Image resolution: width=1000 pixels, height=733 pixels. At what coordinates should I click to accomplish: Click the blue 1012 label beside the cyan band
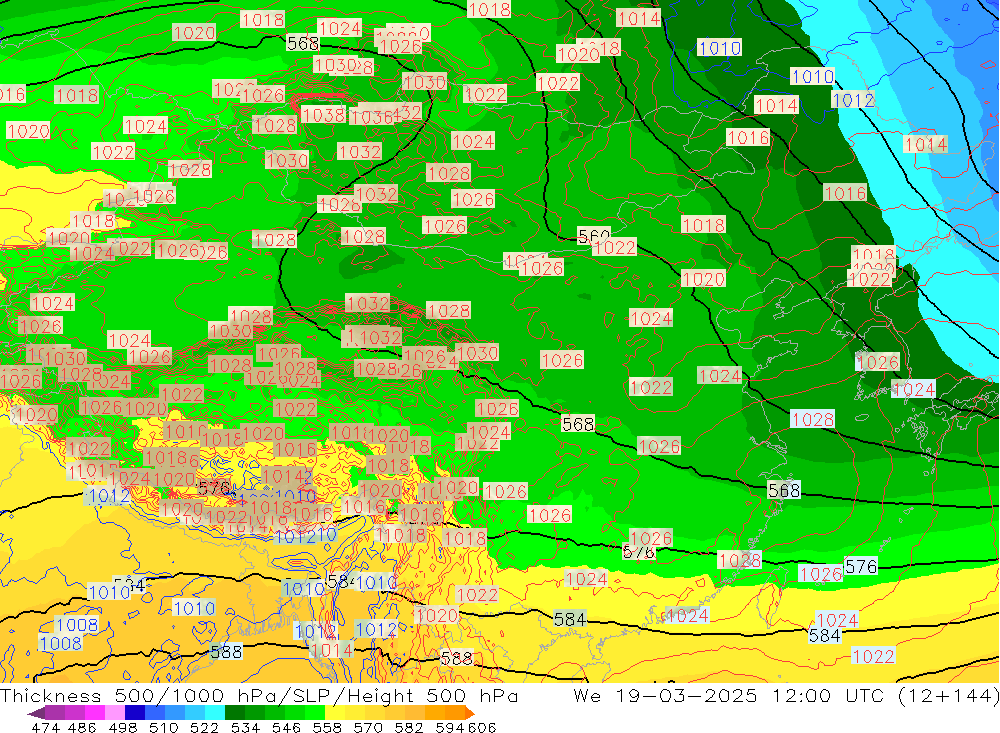pos(853,100)
